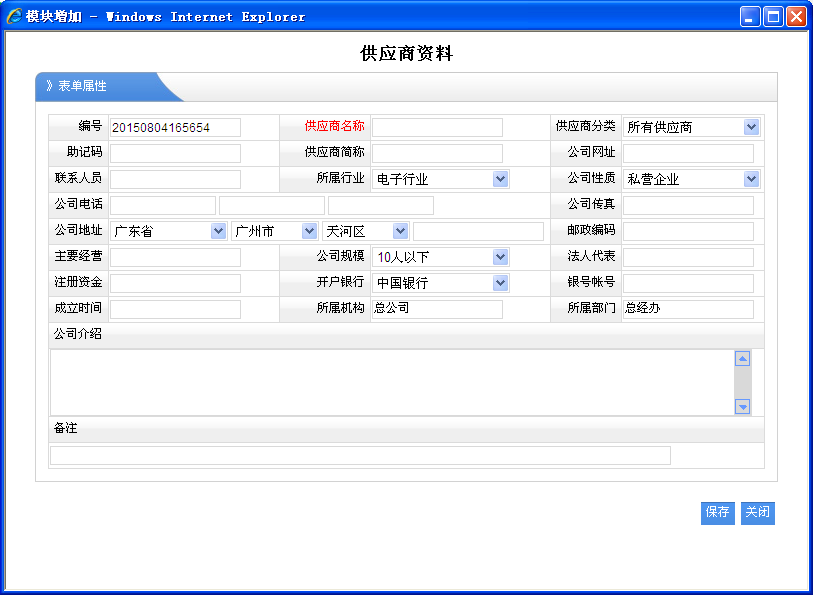Focus the 编号 text field
813x595 pixels.
pyautogui.click(x=175, y=127)
